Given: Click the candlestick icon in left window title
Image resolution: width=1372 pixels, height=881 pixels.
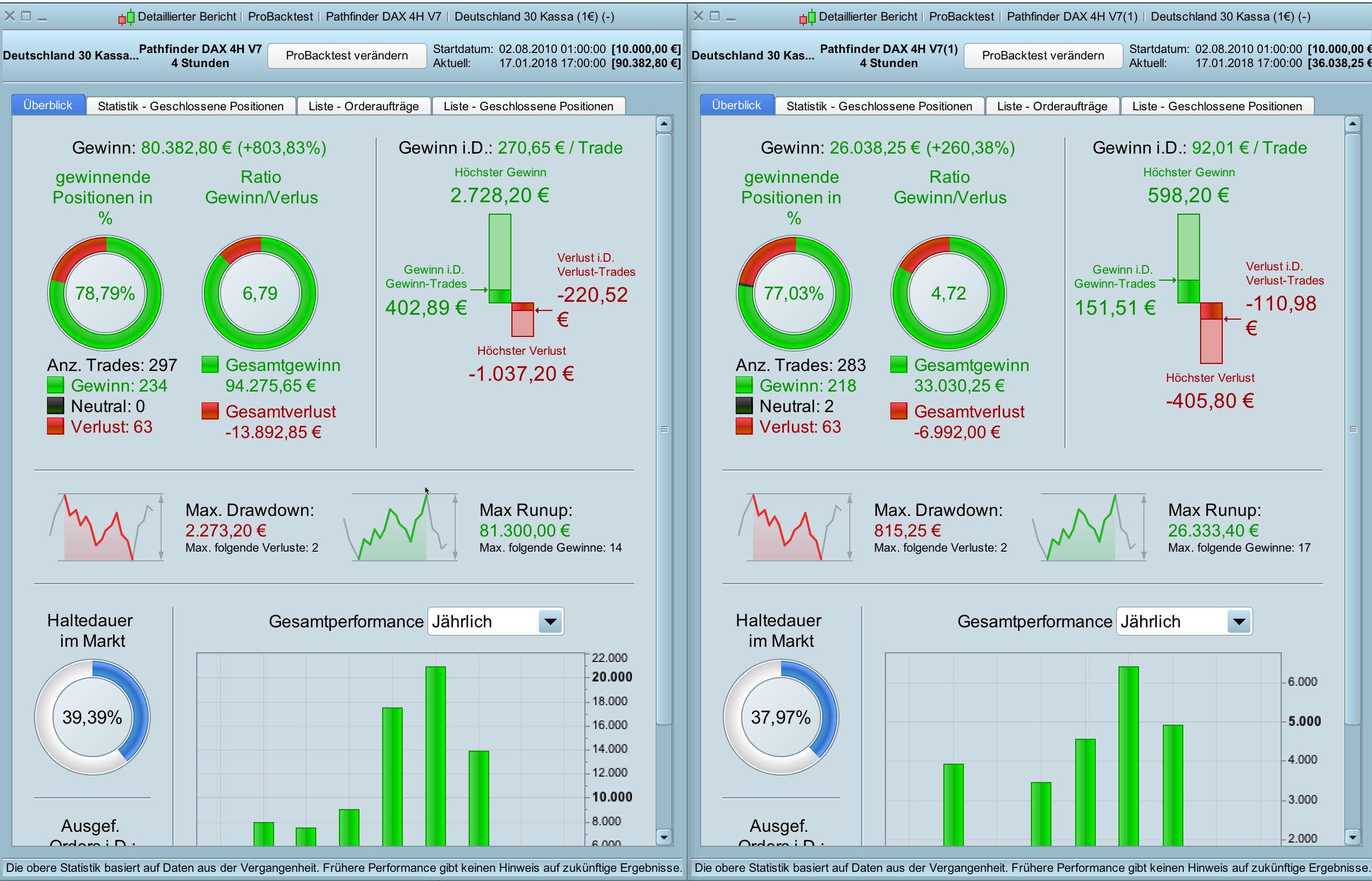Looking at the screenshot, I should coord(126,18).
